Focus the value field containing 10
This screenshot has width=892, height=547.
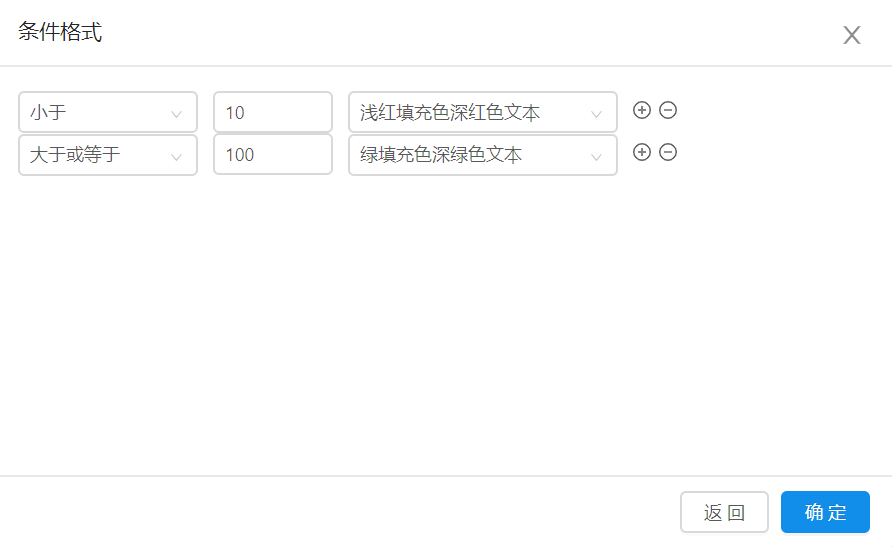tap(272, 112)
